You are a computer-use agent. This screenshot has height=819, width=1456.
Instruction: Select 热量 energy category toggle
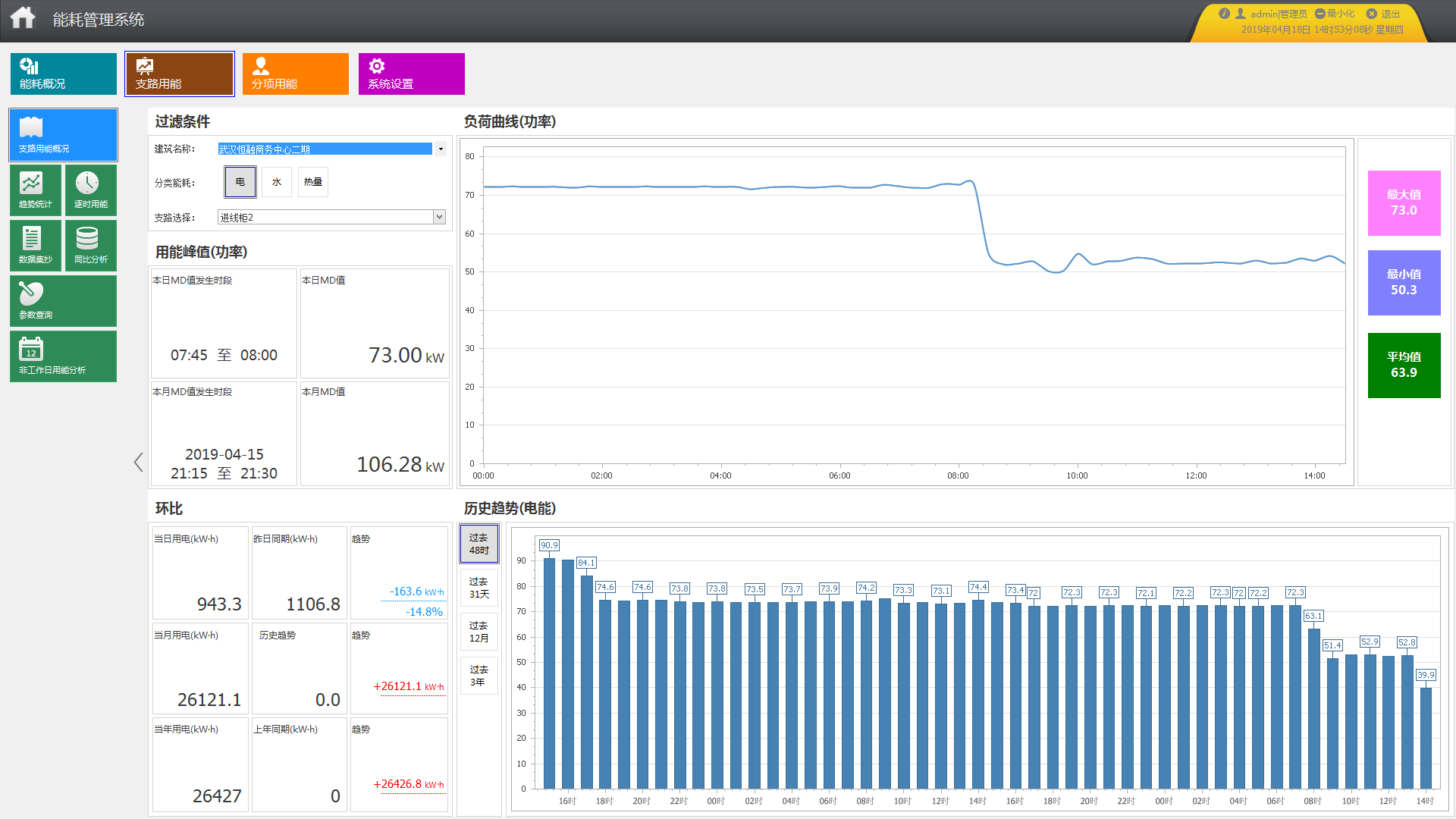pyautogui.click(x=313, y=182)
